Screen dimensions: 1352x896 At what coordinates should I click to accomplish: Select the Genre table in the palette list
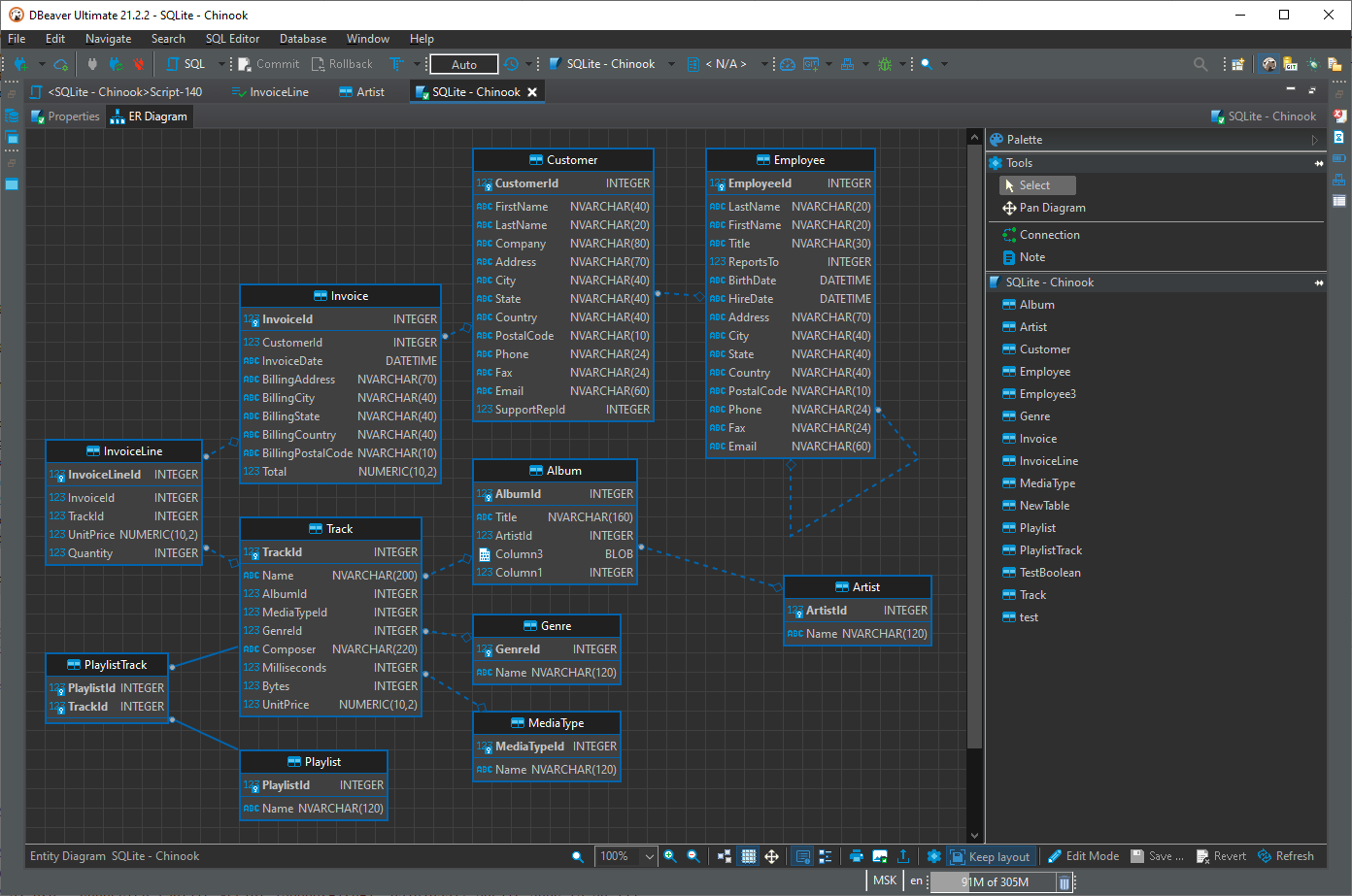click(1030, 415)
